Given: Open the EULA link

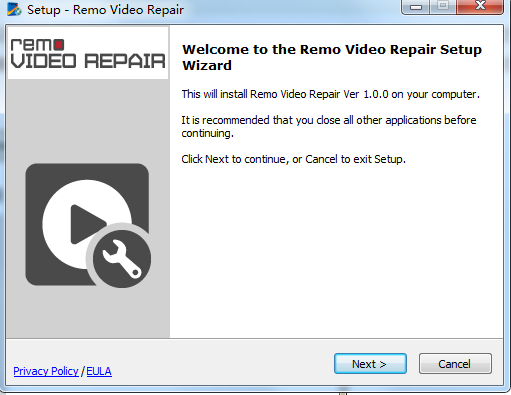Looking at the screenshot, I should pyautogui.click(x=99, y=371).
